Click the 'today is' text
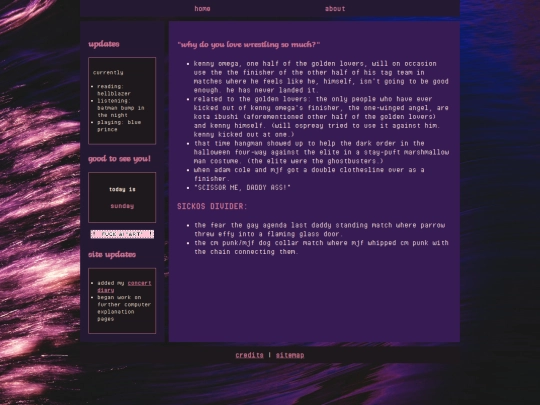This screenshot has height=405, width=540. (122, 189)
